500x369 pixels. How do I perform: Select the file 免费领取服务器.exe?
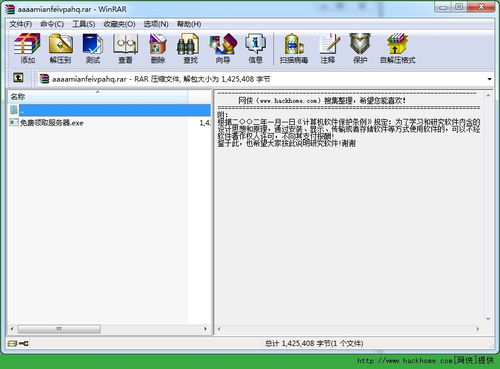click(x=52, y=123)
